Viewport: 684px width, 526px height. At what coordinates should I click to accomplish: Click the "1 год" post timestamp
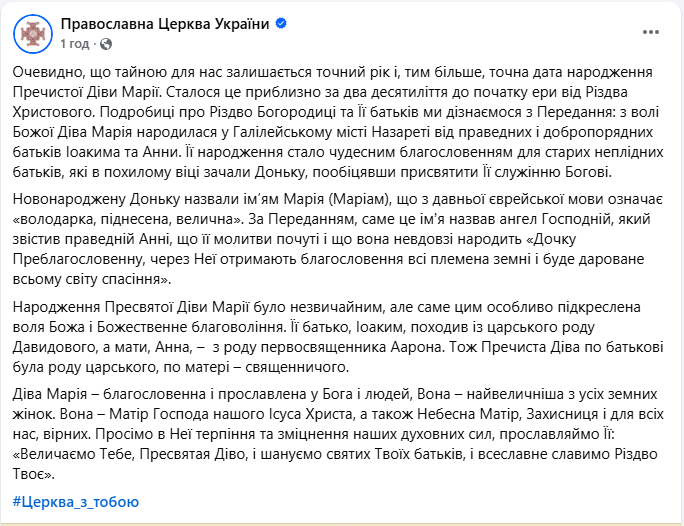click(x=75, y=44)
